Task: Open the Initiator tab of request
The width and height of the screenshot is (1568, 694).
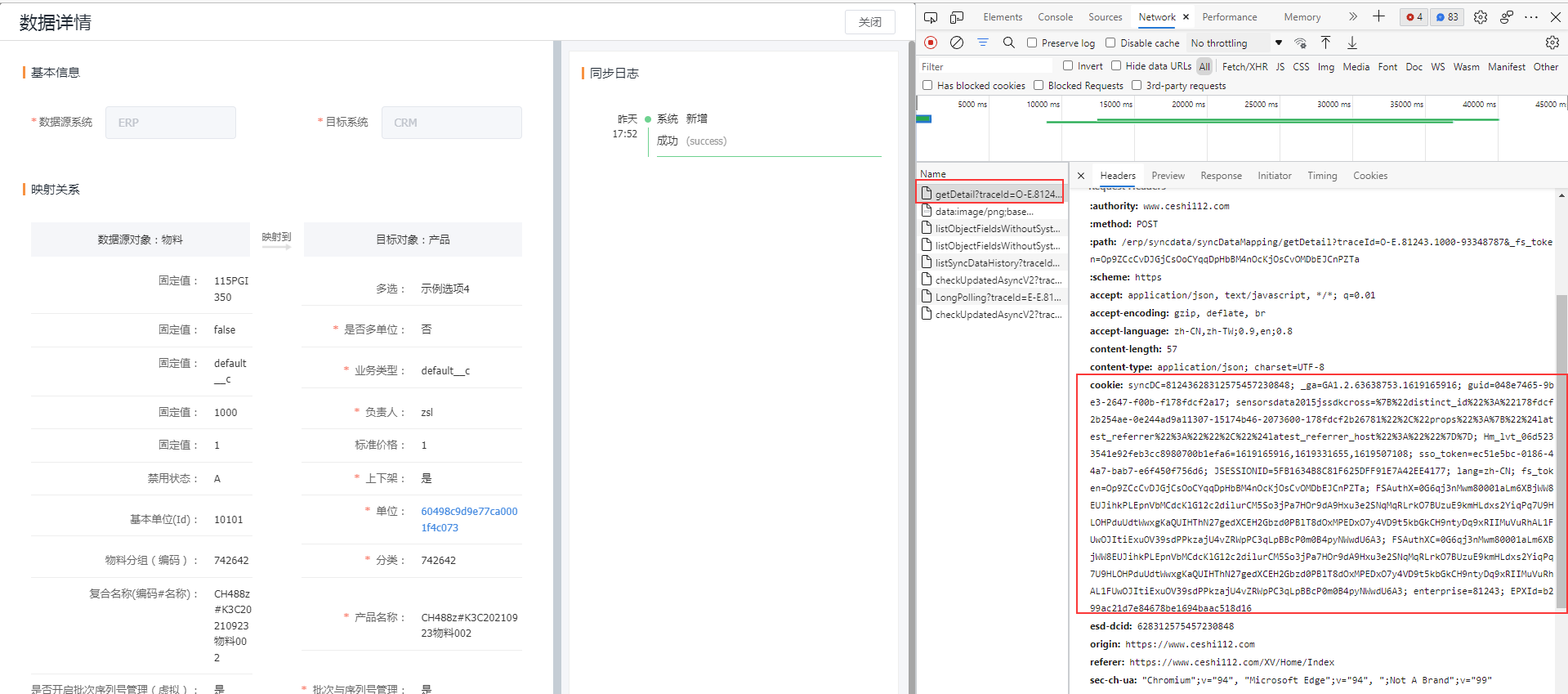Action: point(1275,176)
